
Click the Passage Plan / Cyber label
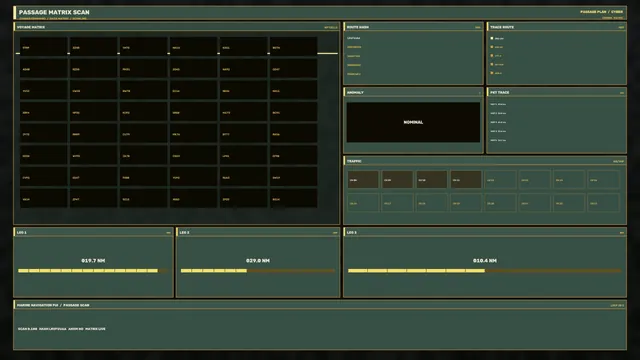(601, 12)
